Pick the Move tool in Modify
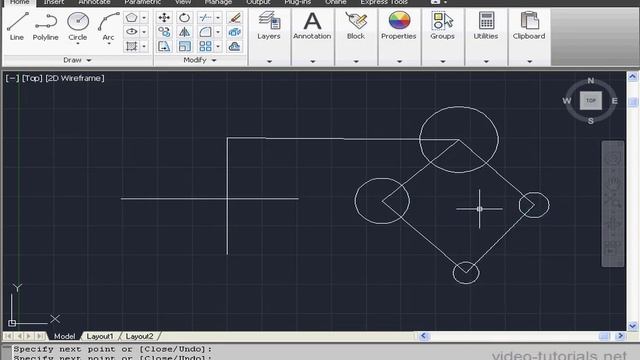 coord(164,18)
